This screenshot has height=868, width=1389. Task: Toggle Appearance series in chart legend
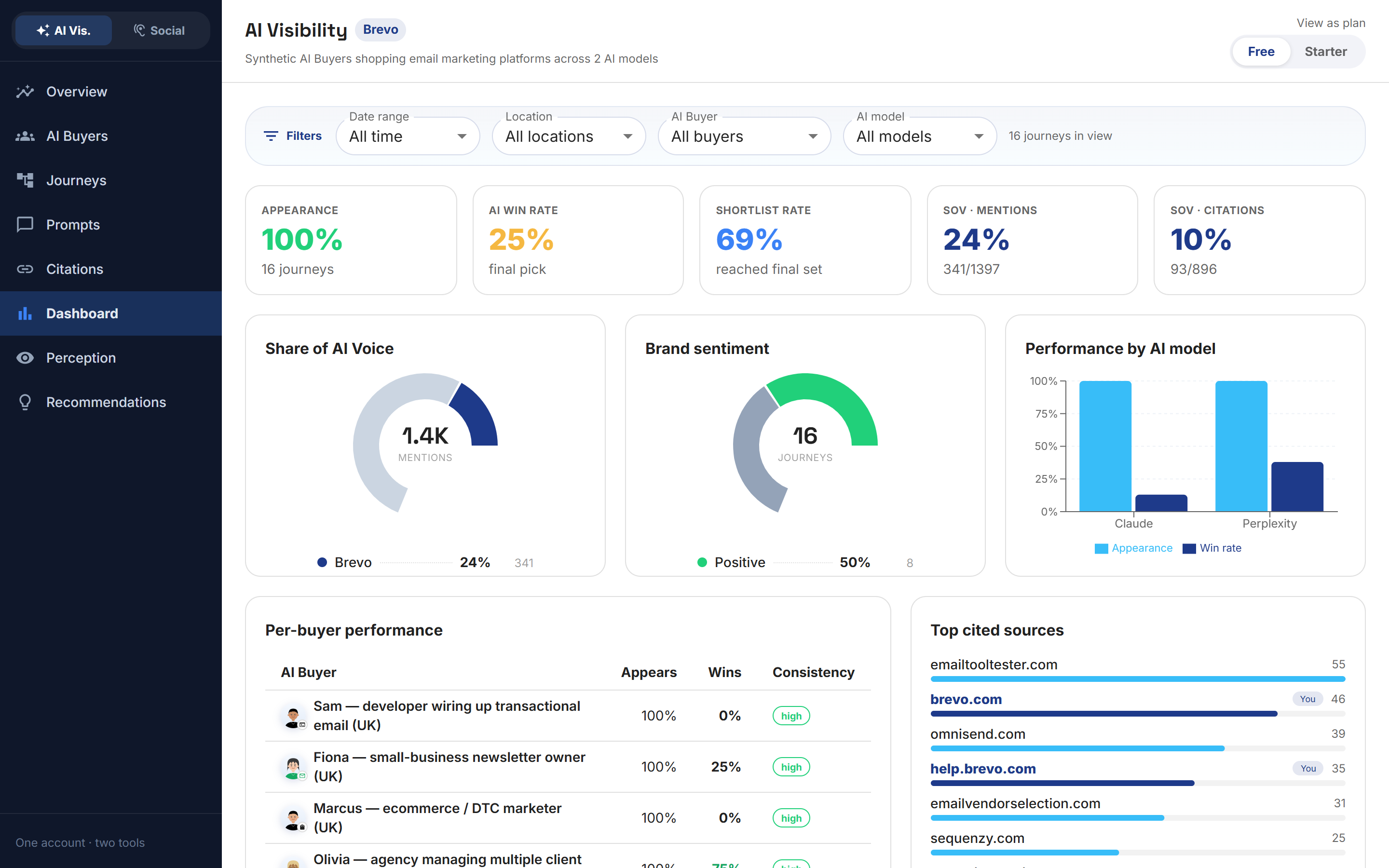(1133, 548)
